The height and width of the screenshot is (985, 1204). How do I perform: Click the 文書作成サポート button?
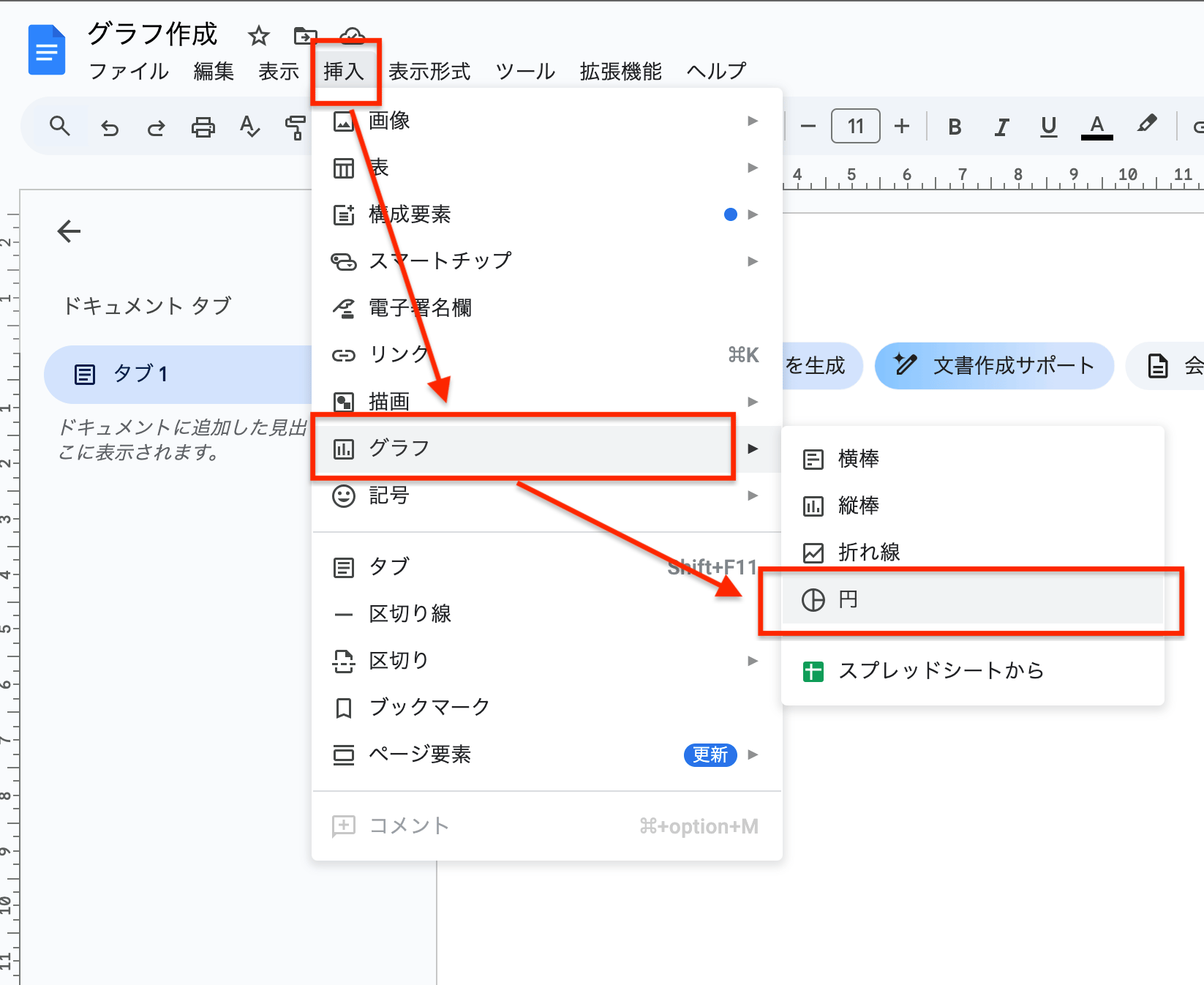click(994, 366)
